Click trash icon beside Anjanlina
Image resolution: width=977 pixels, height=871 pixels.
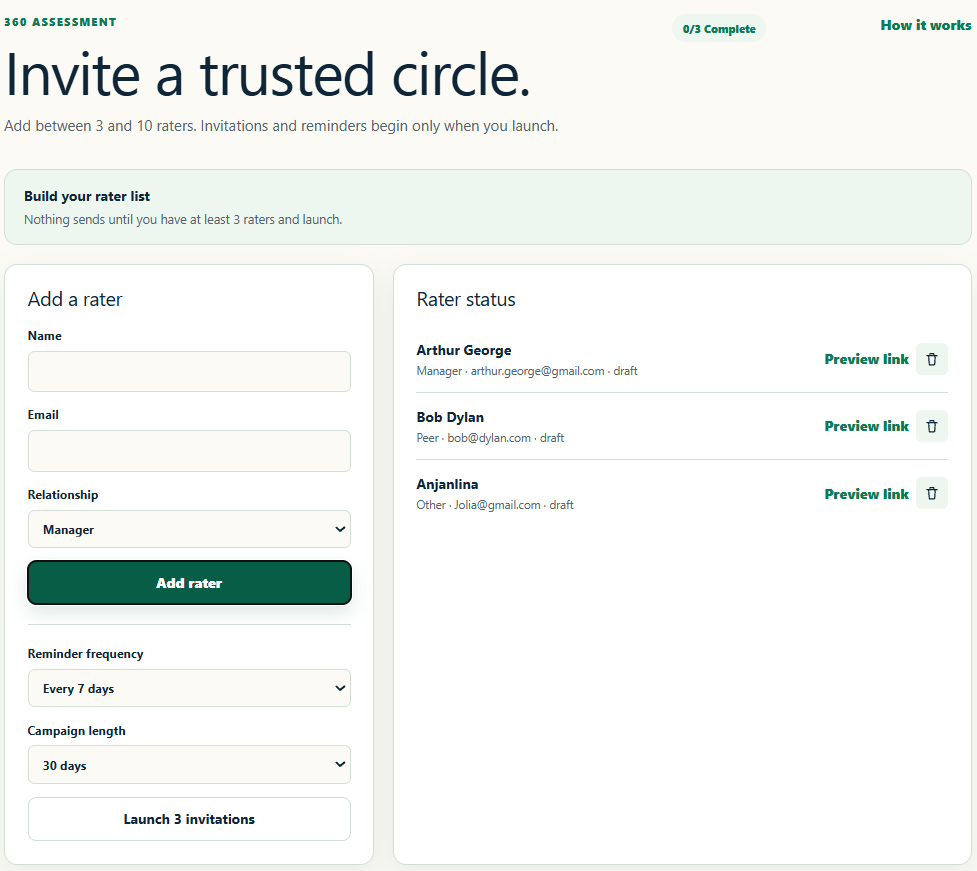coord(932,493)
